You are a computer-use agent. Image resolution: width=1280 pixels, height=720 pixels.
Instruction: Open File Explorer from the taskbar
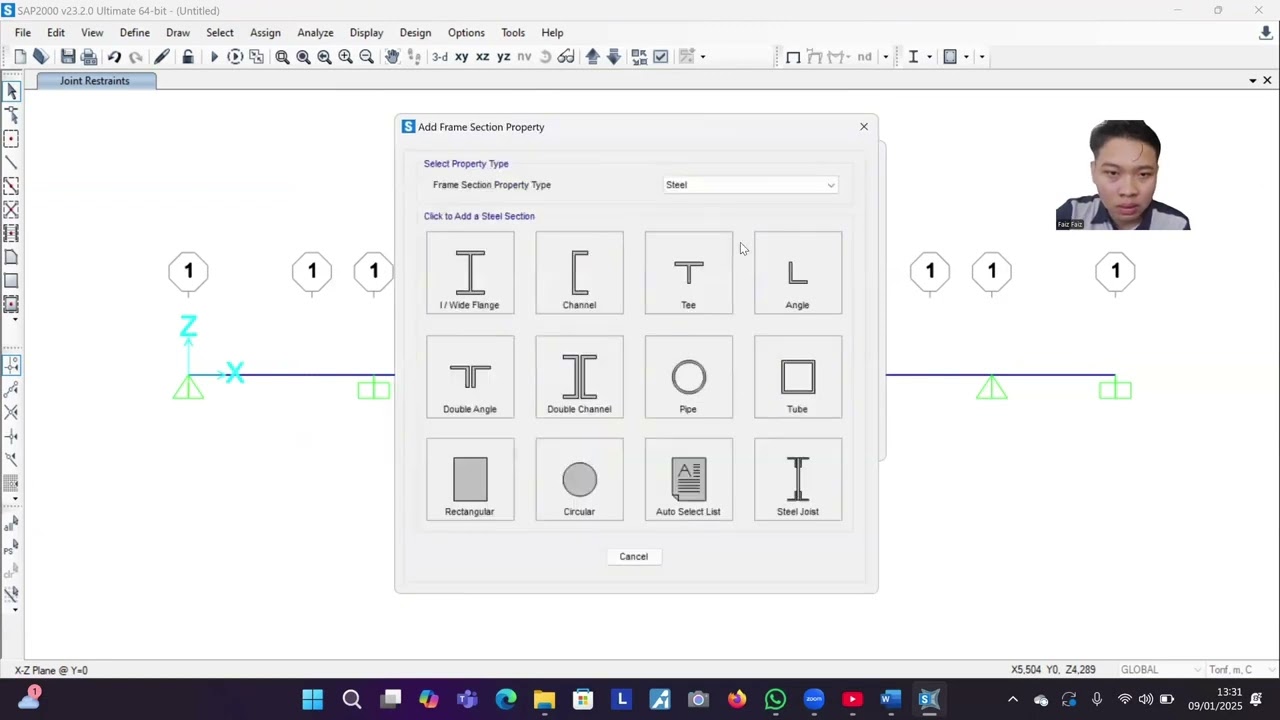(544, 699)
